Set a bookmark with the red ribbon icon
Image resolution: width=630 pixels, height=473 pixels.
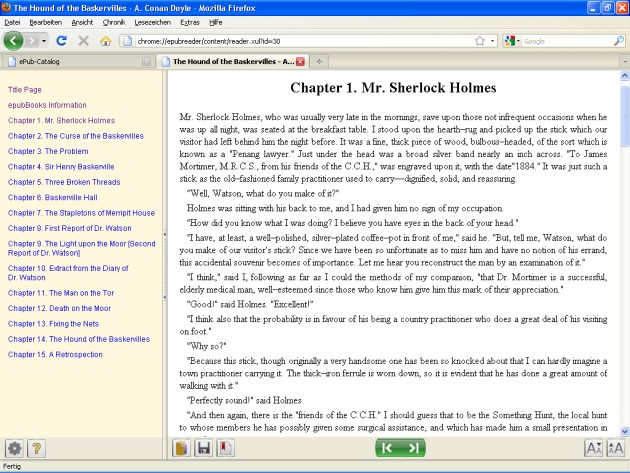[225, 448]
